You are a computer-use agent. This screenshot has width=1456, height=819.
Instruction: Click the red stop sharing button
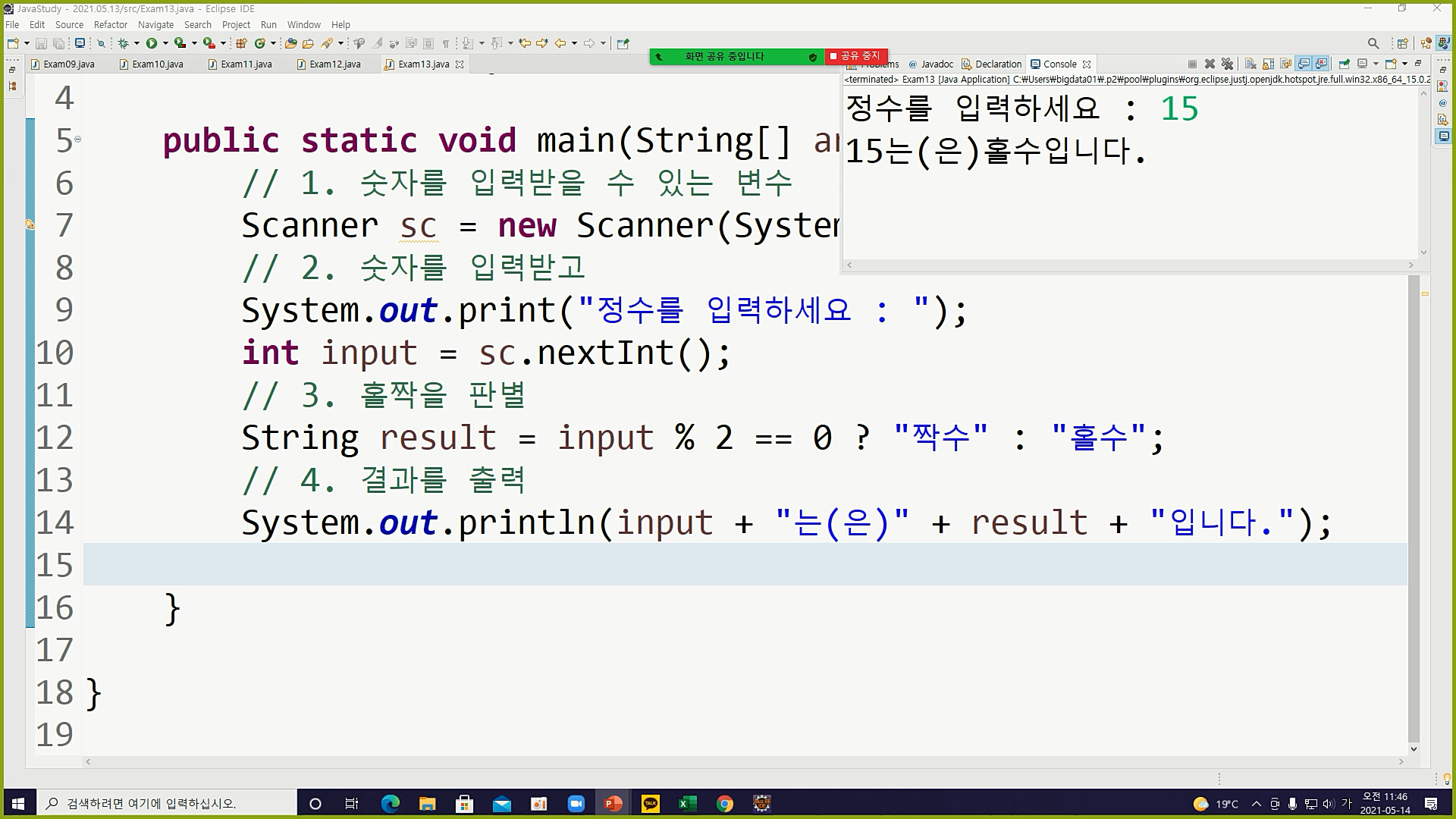855,56
